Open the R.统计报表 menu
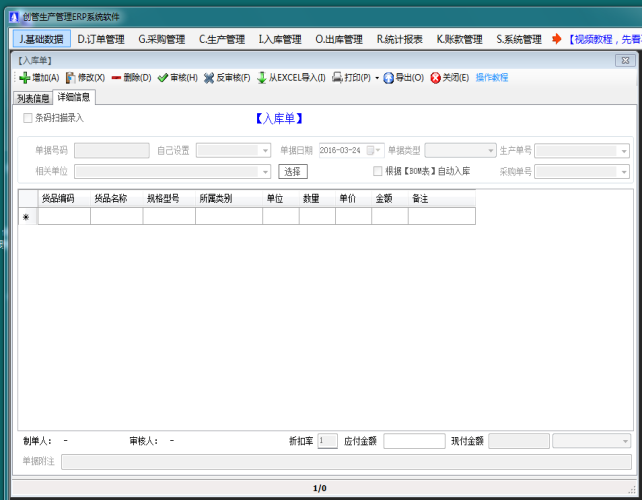 click(399, 40)
